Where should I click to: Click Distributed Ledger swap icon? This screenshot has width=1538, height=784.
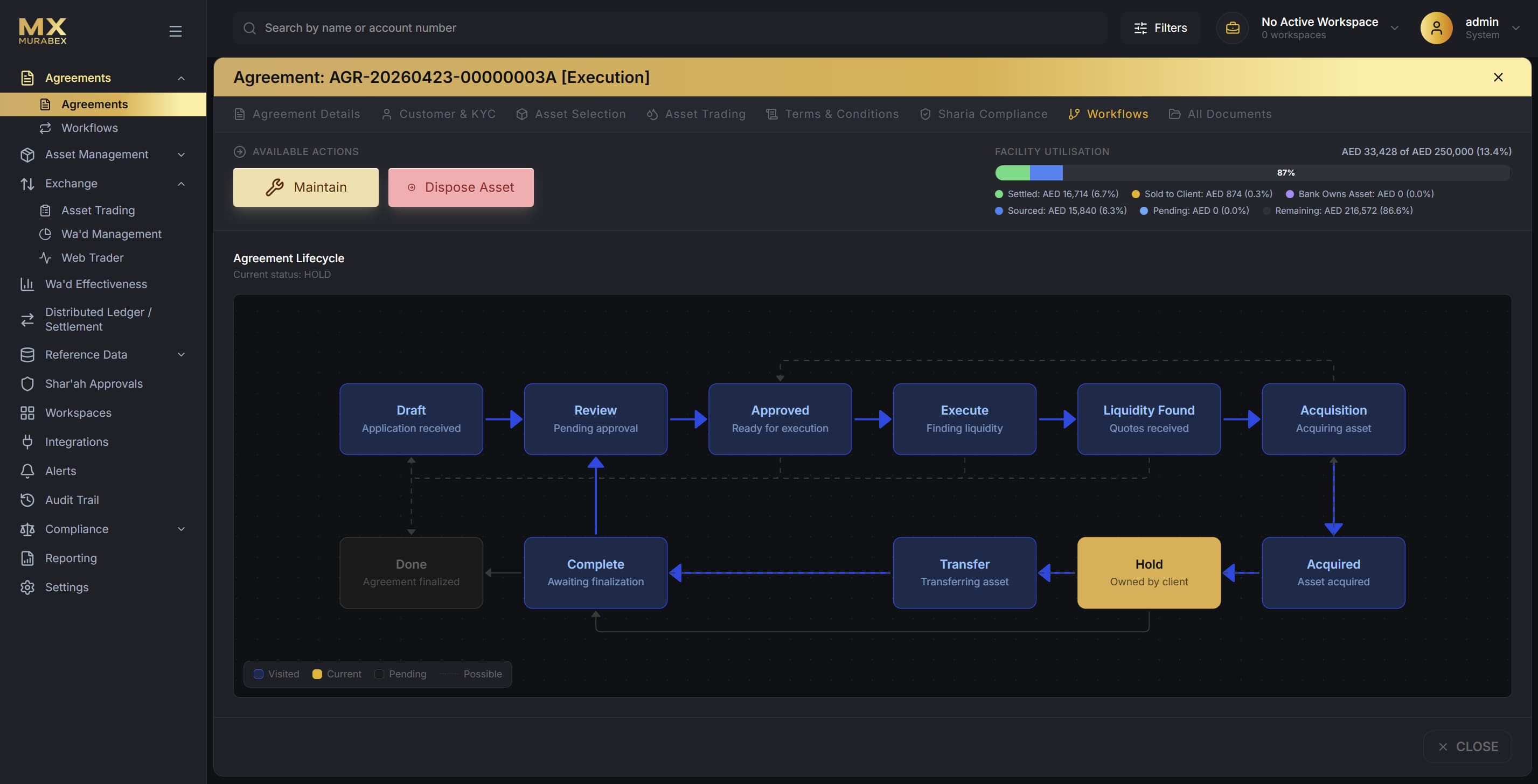point(27,320)
